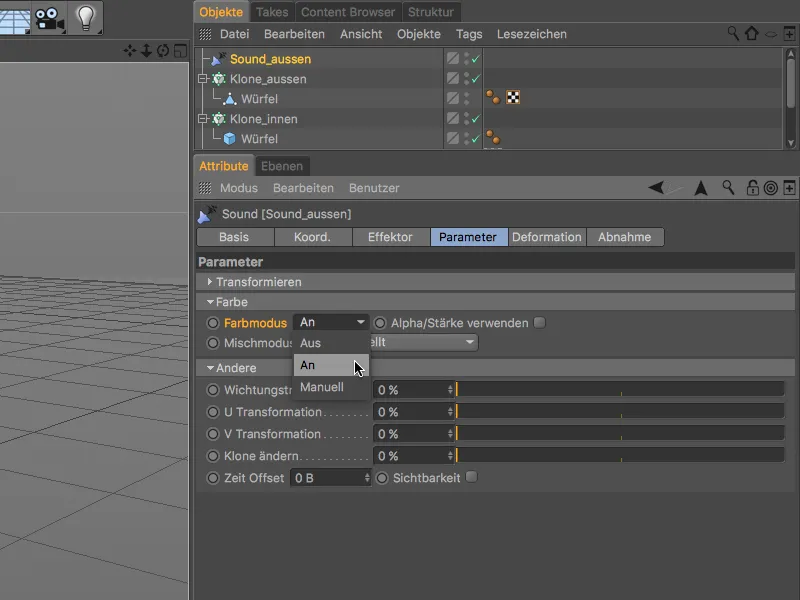
Task: Click the U Transformation keyframe circle
Action: tap(213, 412)
